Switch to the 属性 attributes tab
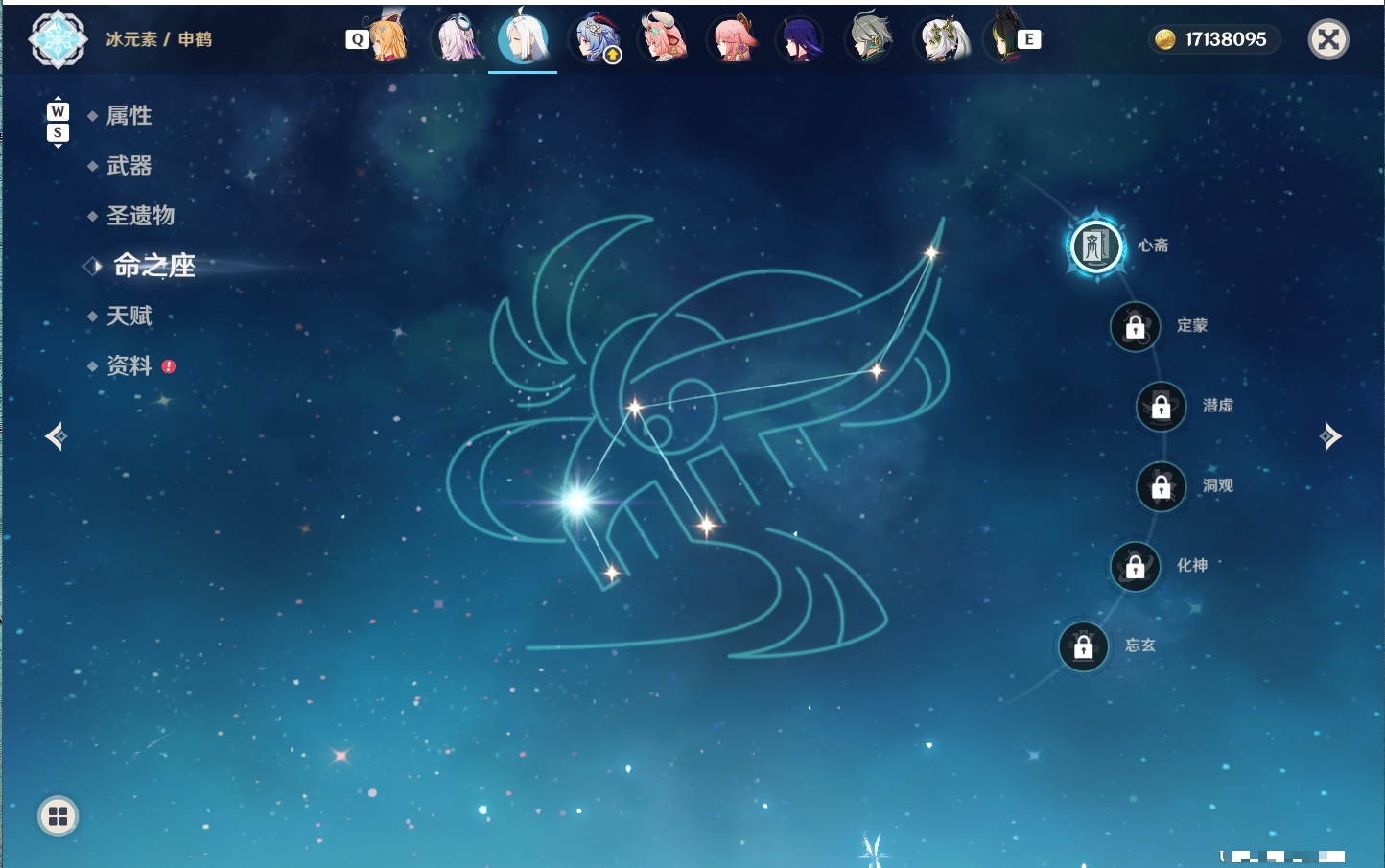1385x868 pixels. [129, 116]
